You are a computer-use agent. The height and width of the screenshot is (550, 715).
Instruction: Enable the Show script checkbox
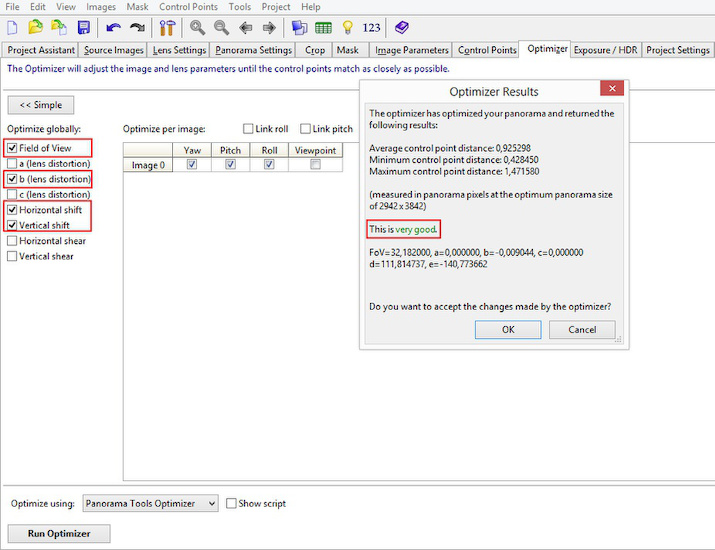coord(232,504)
